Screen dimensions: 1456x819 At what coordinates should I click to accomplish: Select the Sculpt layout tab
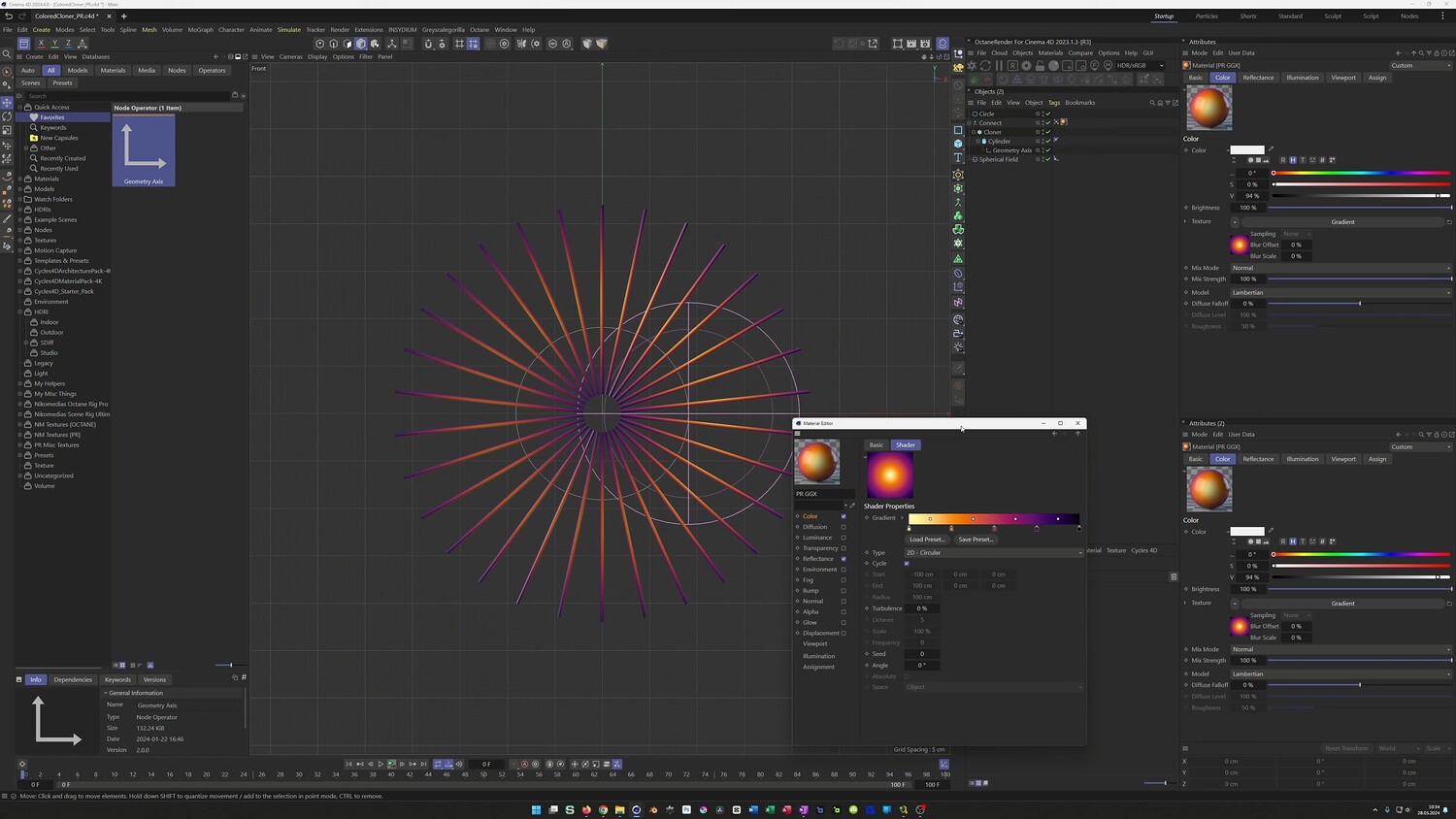coord(1333,16)
